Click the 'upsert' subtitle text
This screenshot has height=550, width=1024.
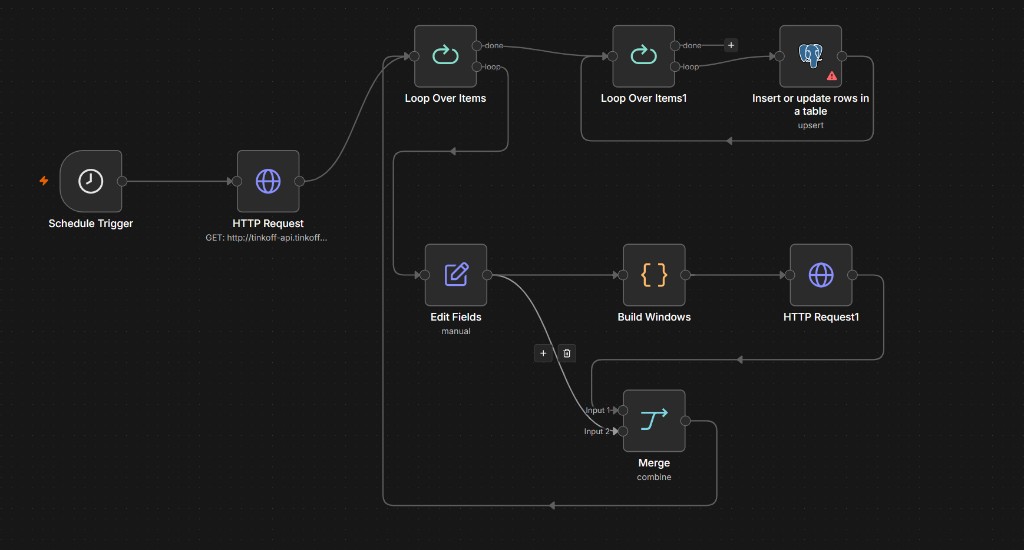coord(810,125)
